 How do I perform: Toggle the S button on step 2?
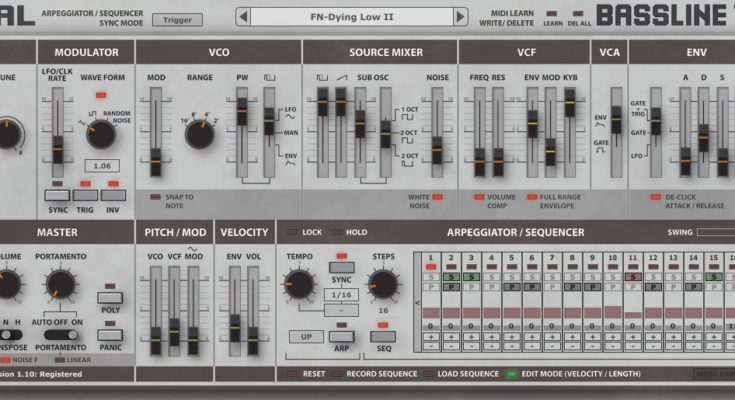tap(450, 276)
